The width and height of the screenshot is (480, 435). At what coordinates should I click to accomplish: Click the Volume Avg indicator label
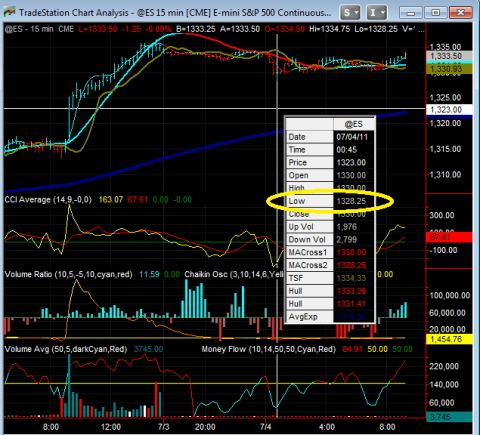pyautogui.click(x=66, y=349)
